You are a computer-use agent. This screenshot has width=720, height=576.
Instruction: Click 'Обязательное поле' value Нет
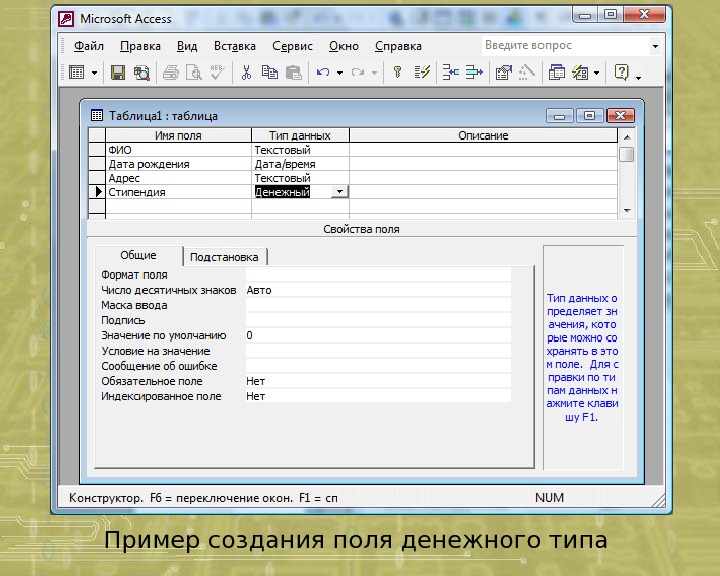(378, 381)
